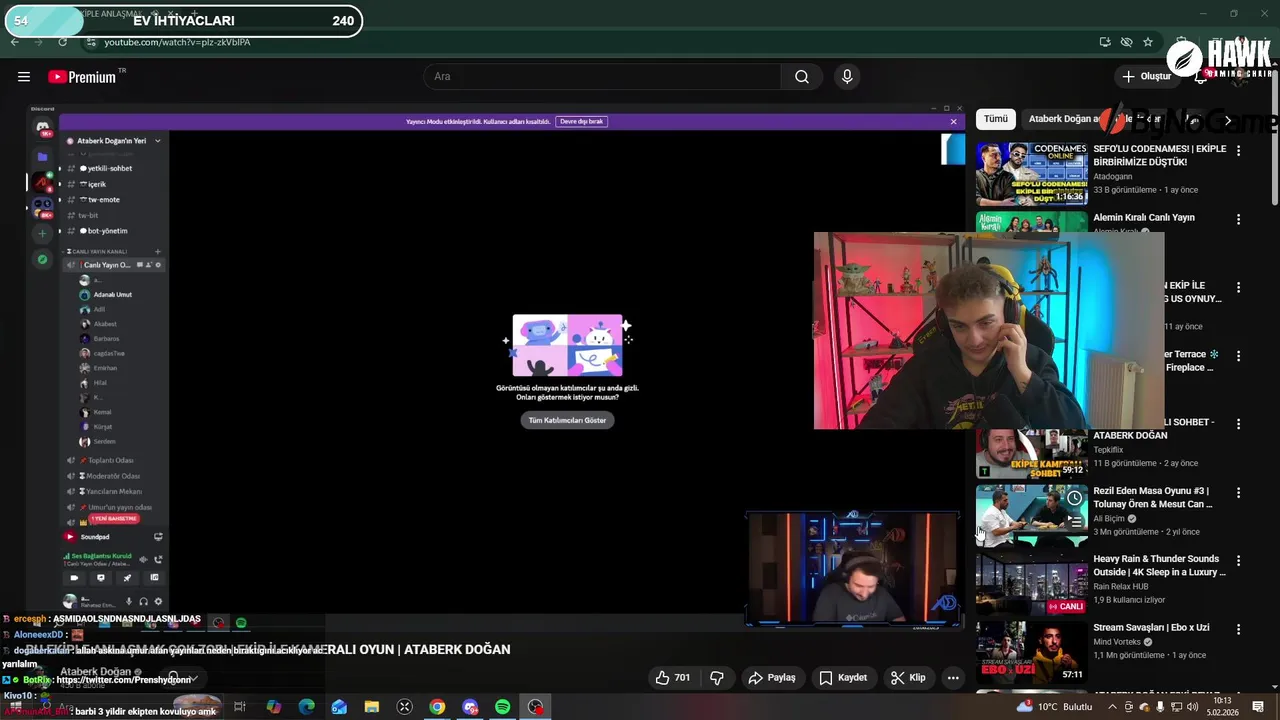Click the 'Paylaş' share button
Screen dimensions: 1280x720
click(772, 678)
